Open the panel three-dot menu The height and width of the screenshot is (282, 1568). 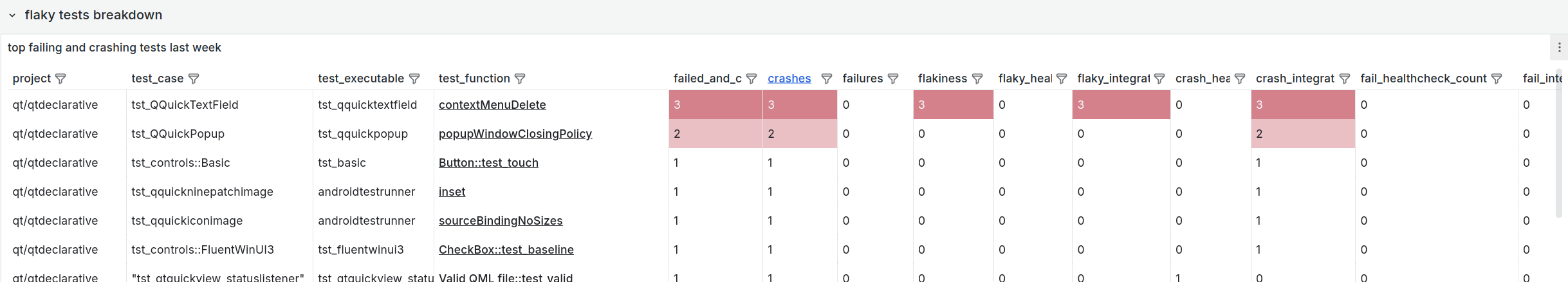(1559, 48)
